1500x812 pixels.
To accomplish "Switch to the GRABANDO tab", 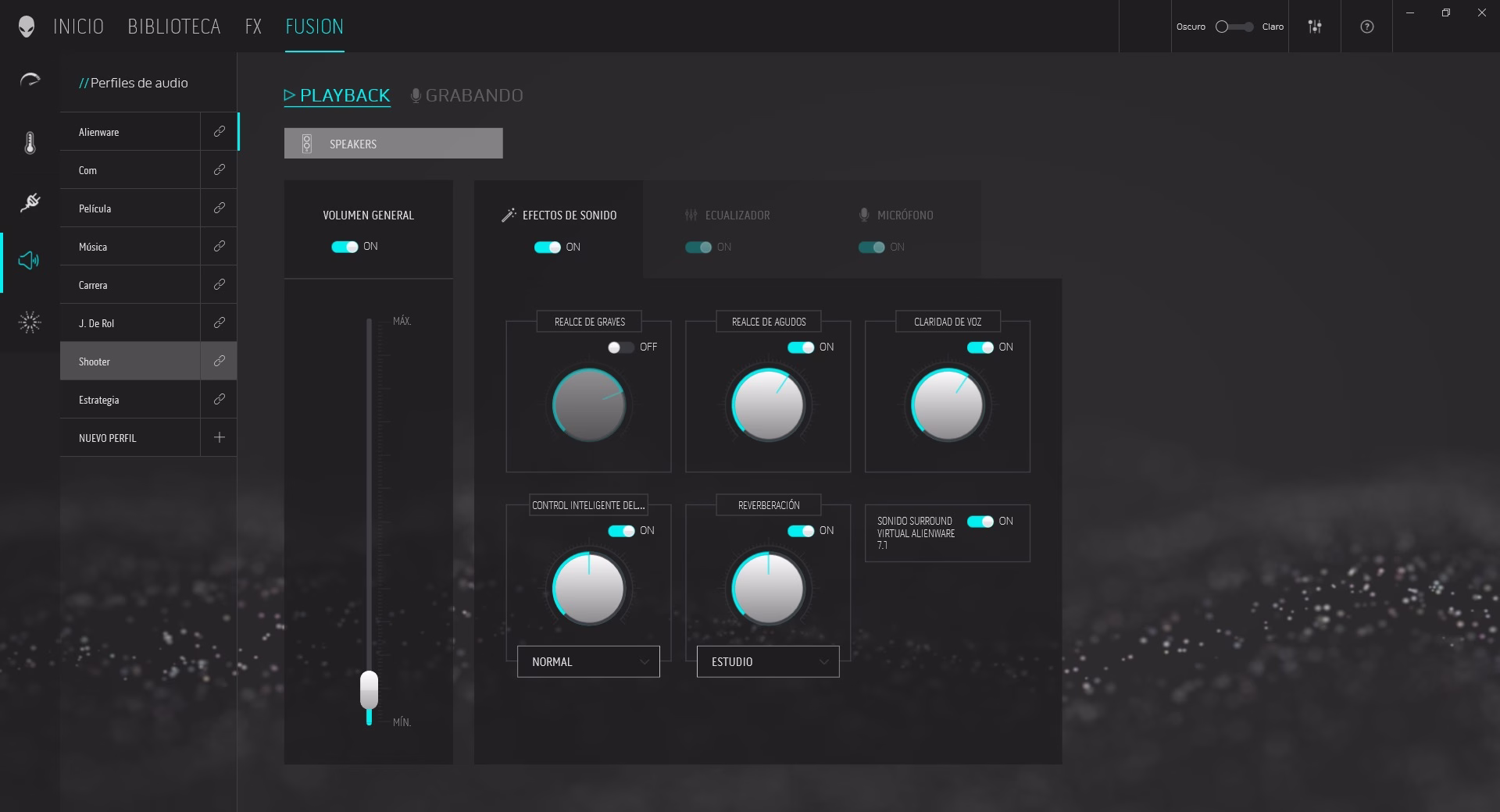I will click(x=467, y=95).
